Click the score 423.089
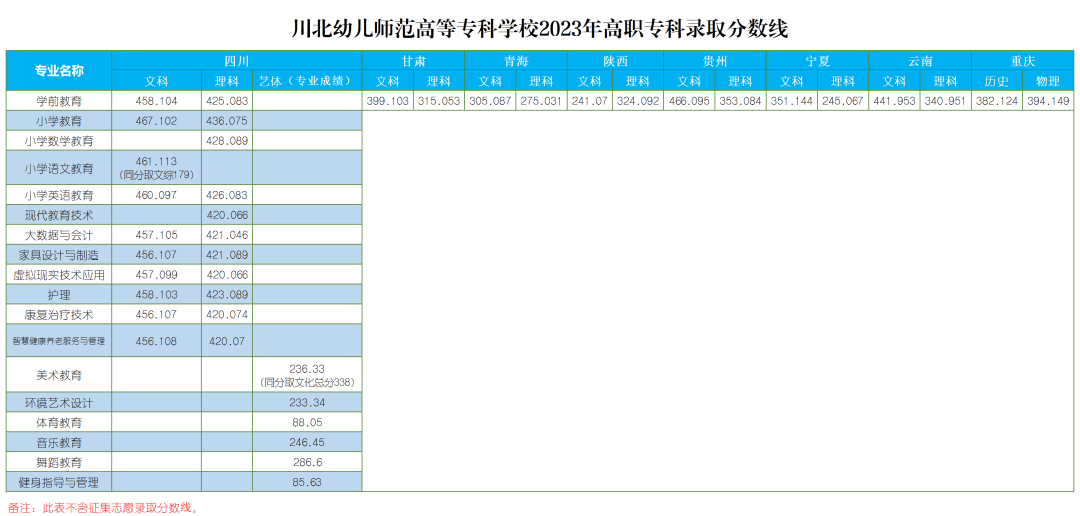Image resolution: width=1080 pixels, height=516 pixels. point(227,295)
